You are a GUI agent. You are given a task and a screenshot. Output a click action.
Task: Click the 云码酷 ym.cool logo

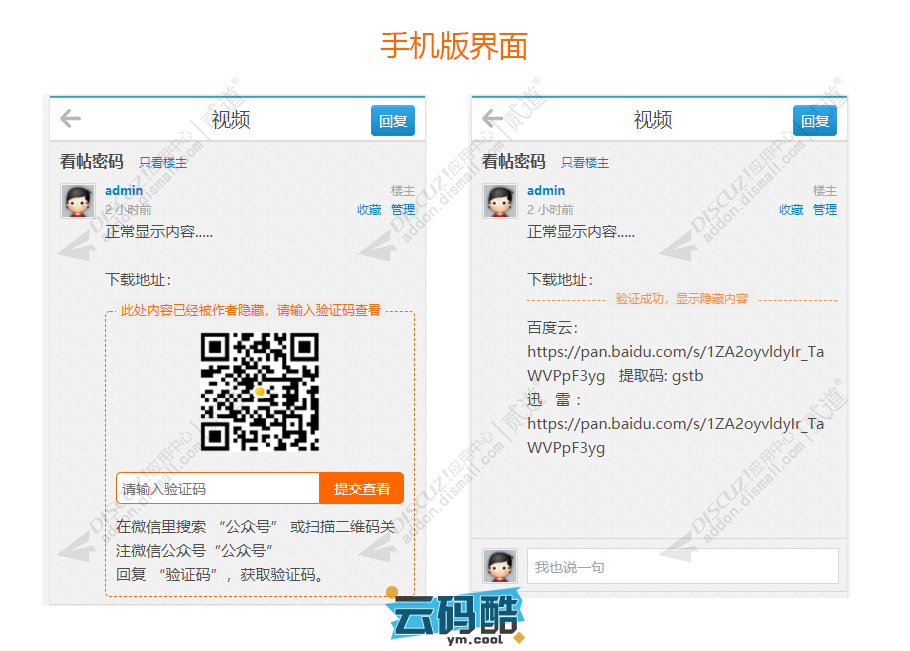(455, 617)
